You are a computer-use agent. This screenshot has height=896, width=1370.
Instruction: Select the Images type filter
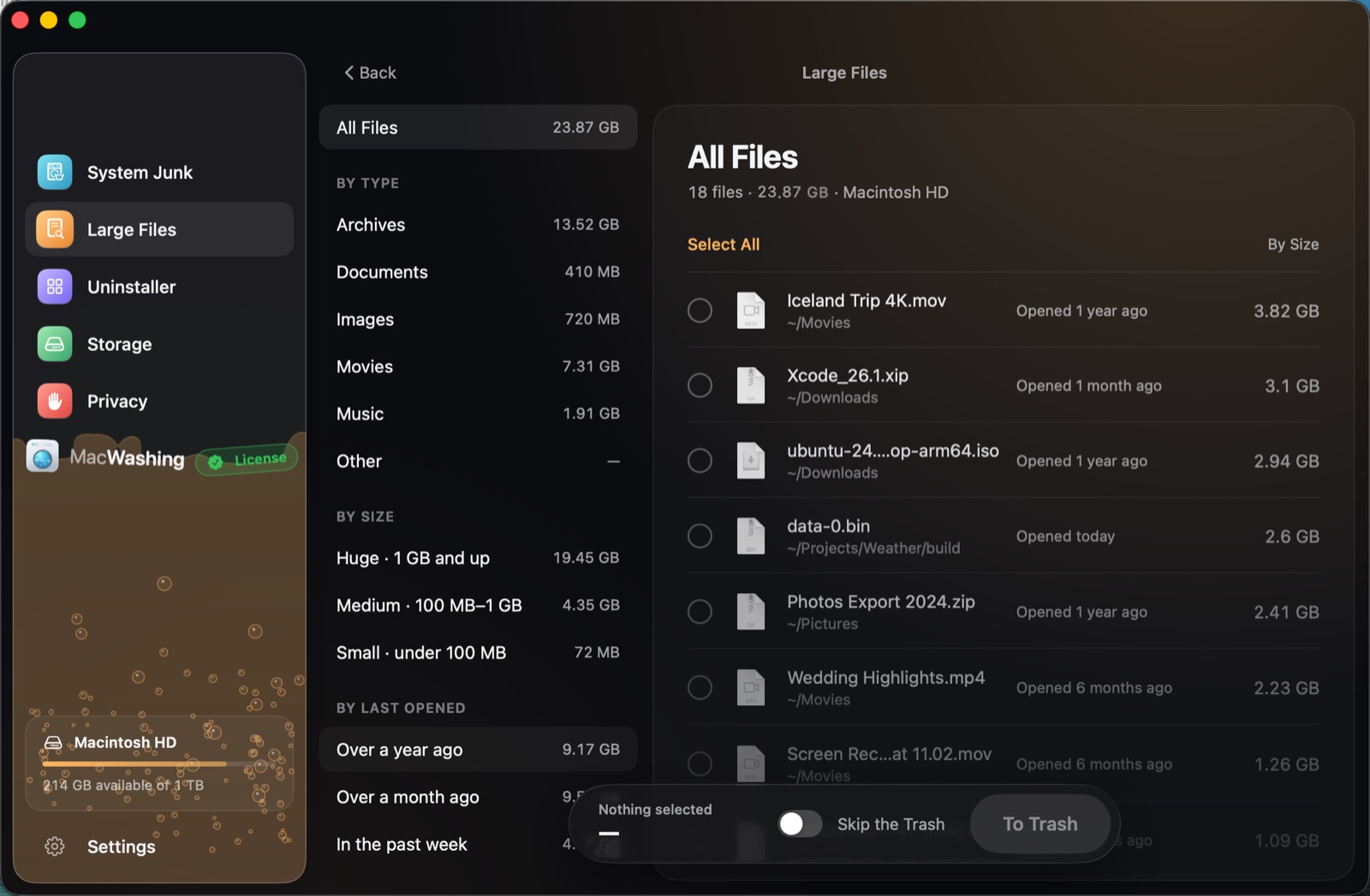[x=478, y=319]
